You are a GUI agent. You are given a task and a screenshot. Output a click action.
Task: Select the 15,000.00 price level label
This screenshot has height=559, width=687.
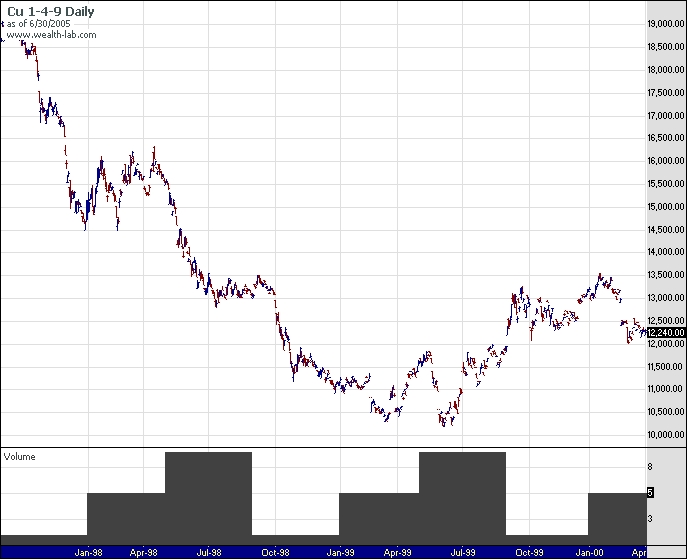point(665,207)
